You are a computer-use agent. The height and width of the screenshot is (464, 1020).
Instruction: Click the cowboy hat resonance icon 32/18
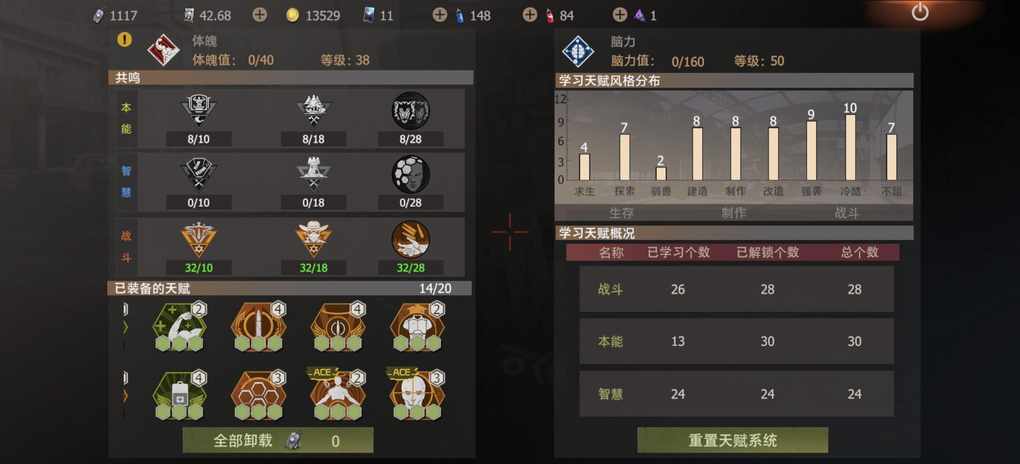(314, 239)
